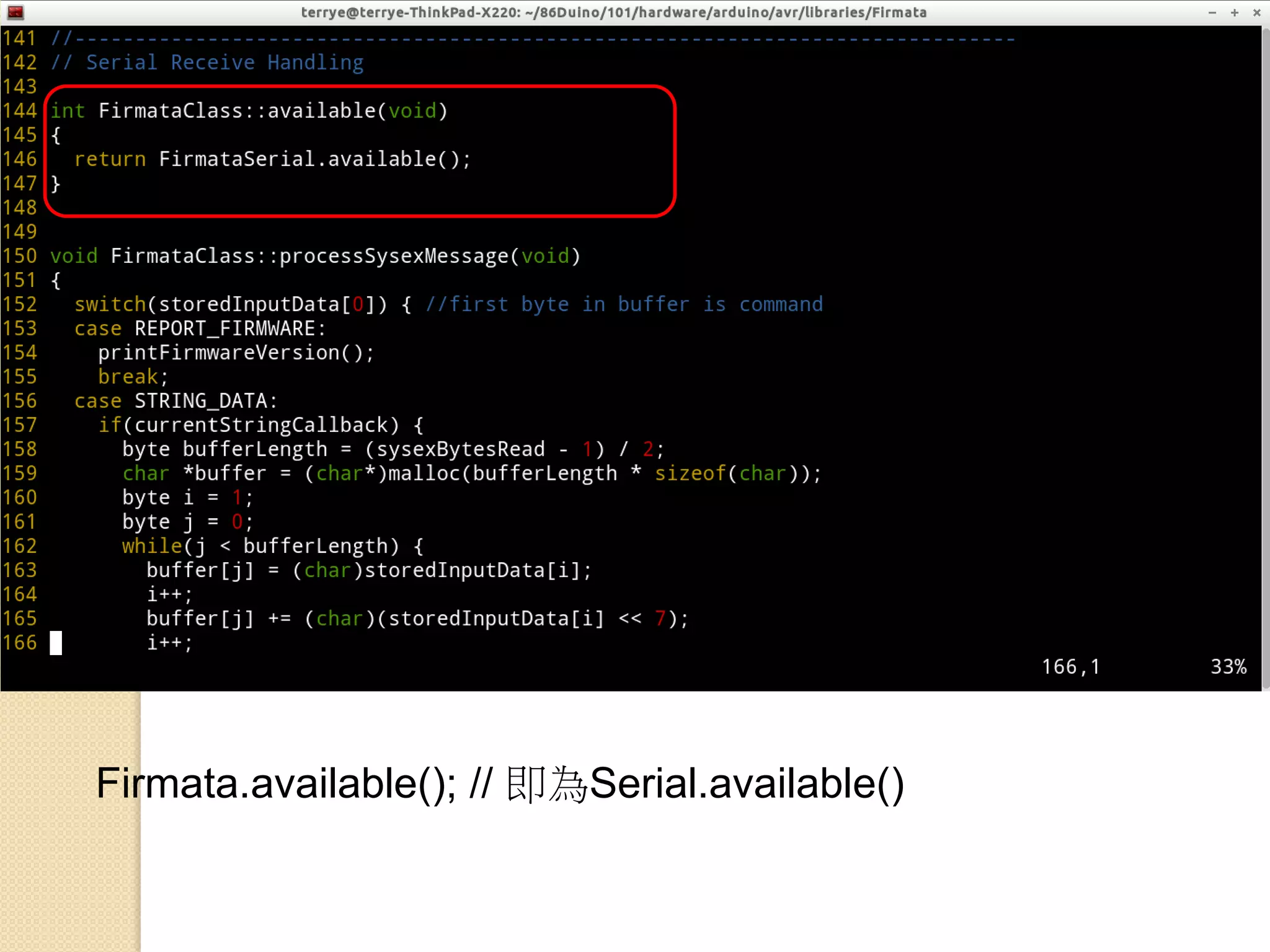The width and height of the screenshot is (1270, 952).
Task: Click the terminal app icon in title bar
Action: click(x=16, y=12)
